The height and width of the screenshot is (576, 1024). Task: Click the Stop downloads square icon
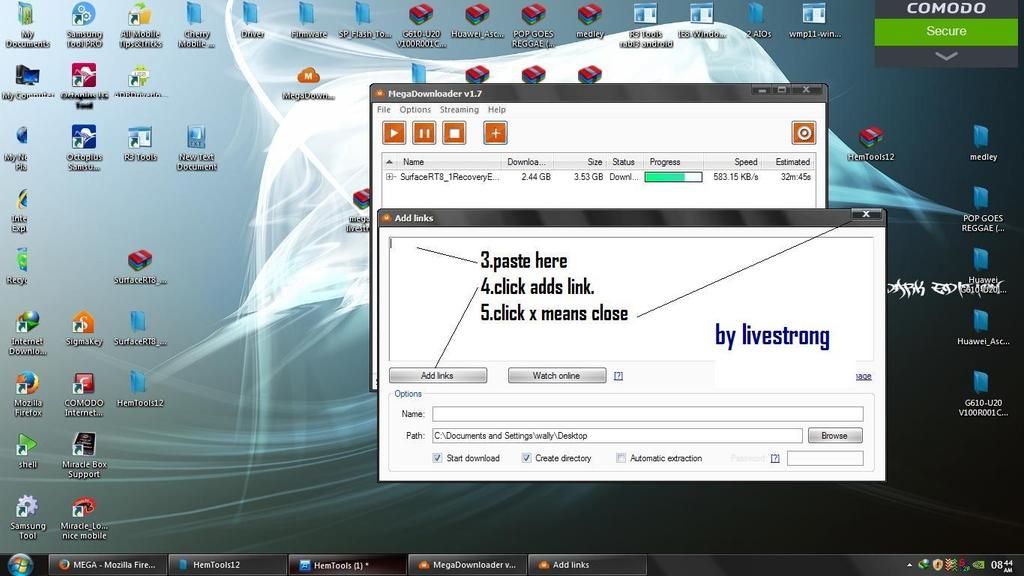click(x=454, y=133)
